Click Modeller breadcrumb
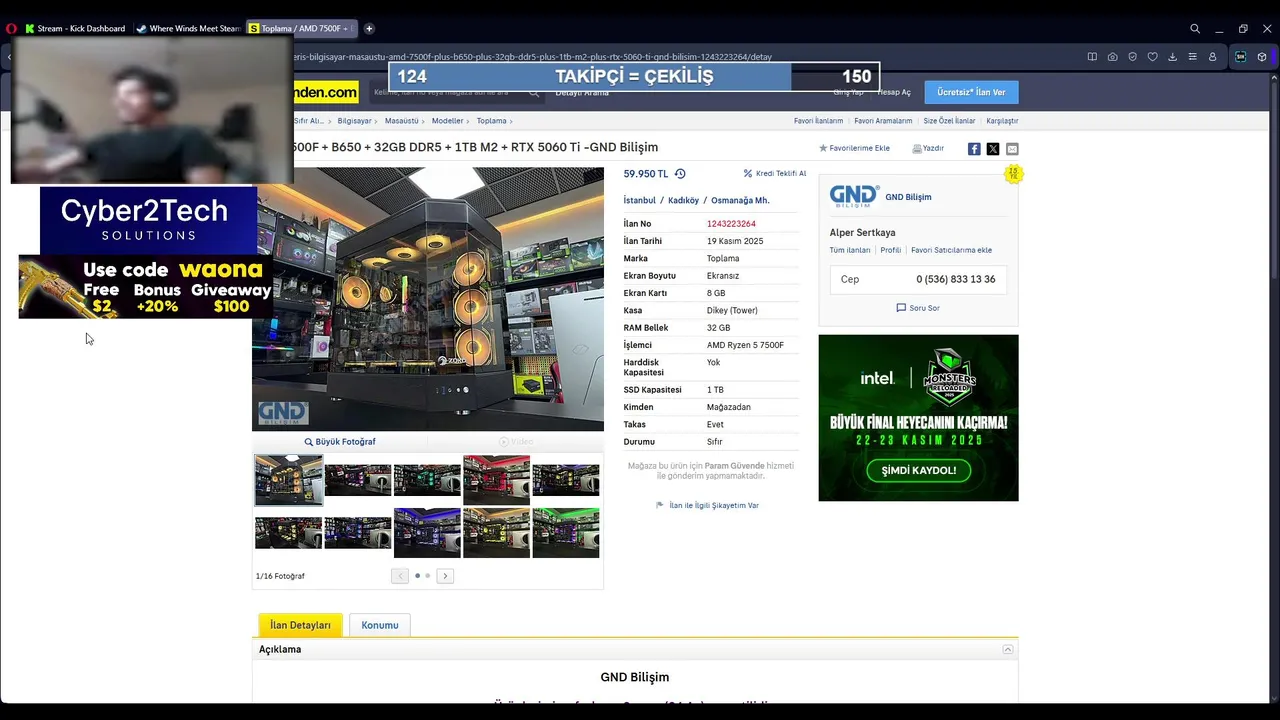Image resolution: width=1280 pixels, height=720 pixels. (447, 121)
